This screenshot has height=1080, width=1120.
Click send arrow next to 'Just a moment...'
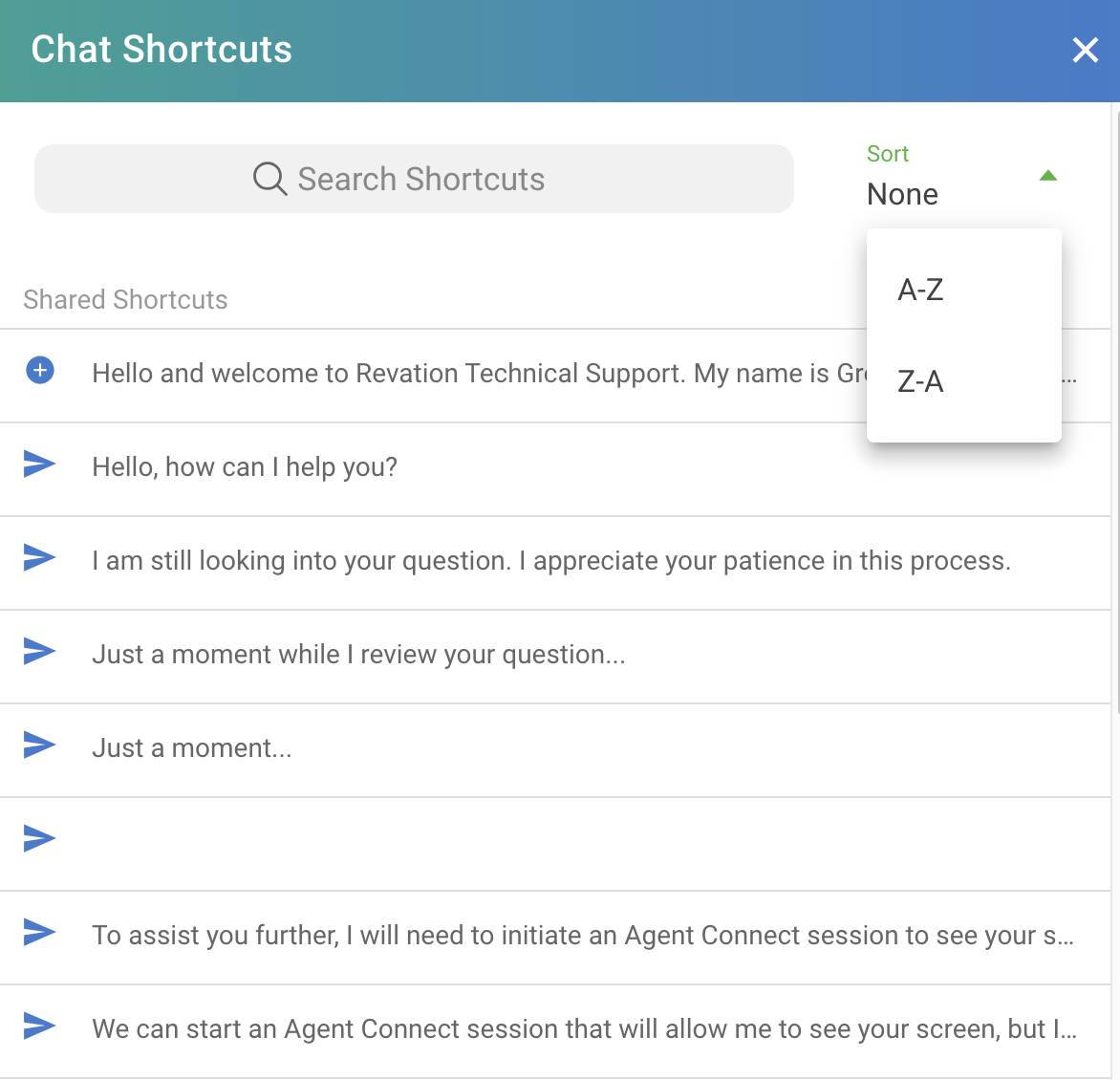point(39,745)
